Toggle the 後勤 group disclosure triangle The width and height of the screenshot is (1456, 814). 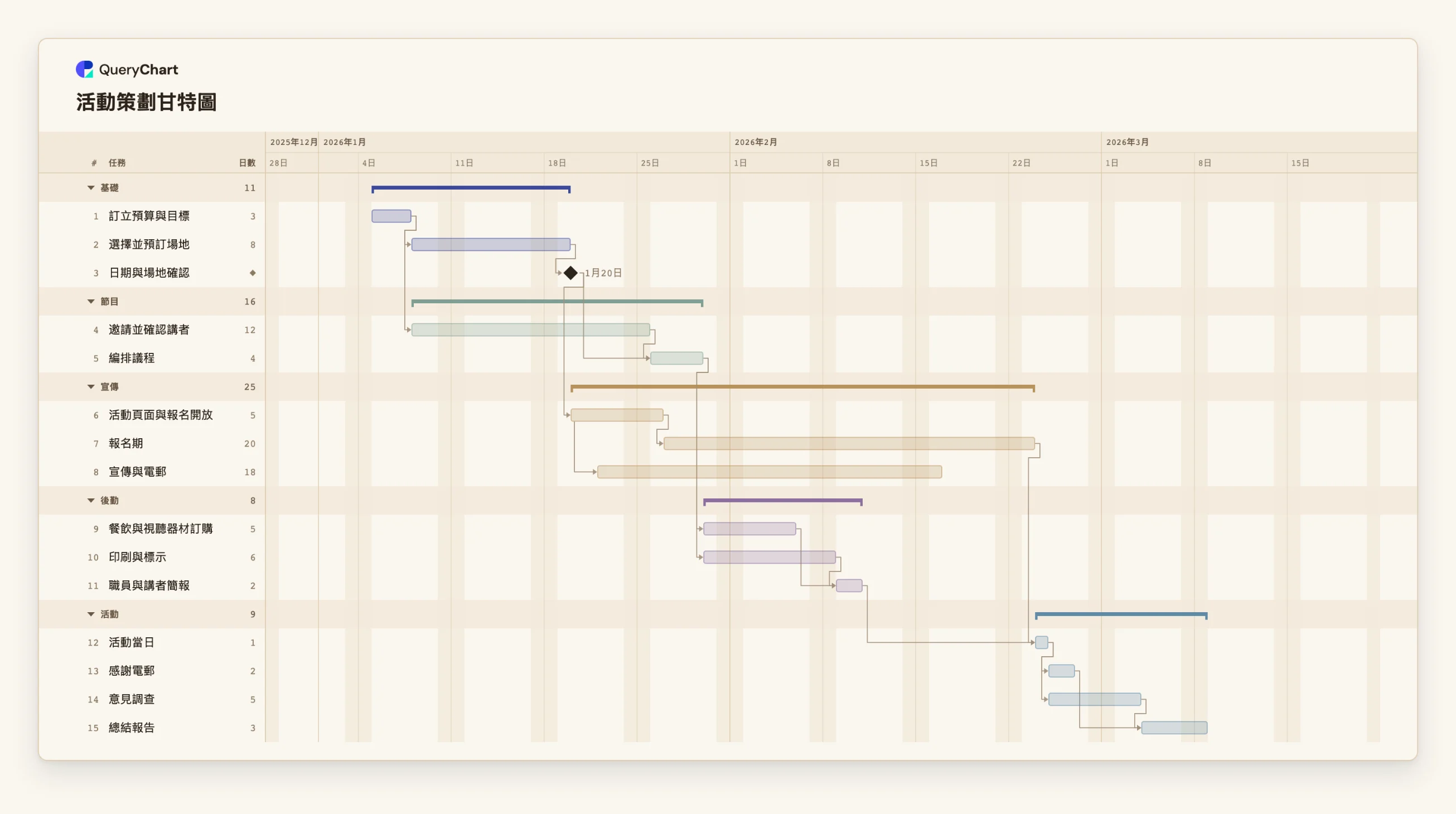90,500
